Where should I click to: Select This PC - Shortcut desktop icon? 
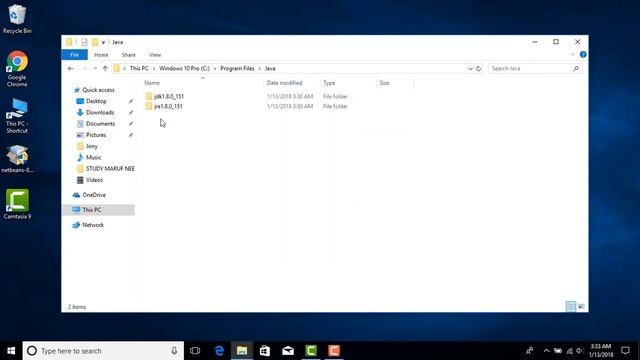17,116
